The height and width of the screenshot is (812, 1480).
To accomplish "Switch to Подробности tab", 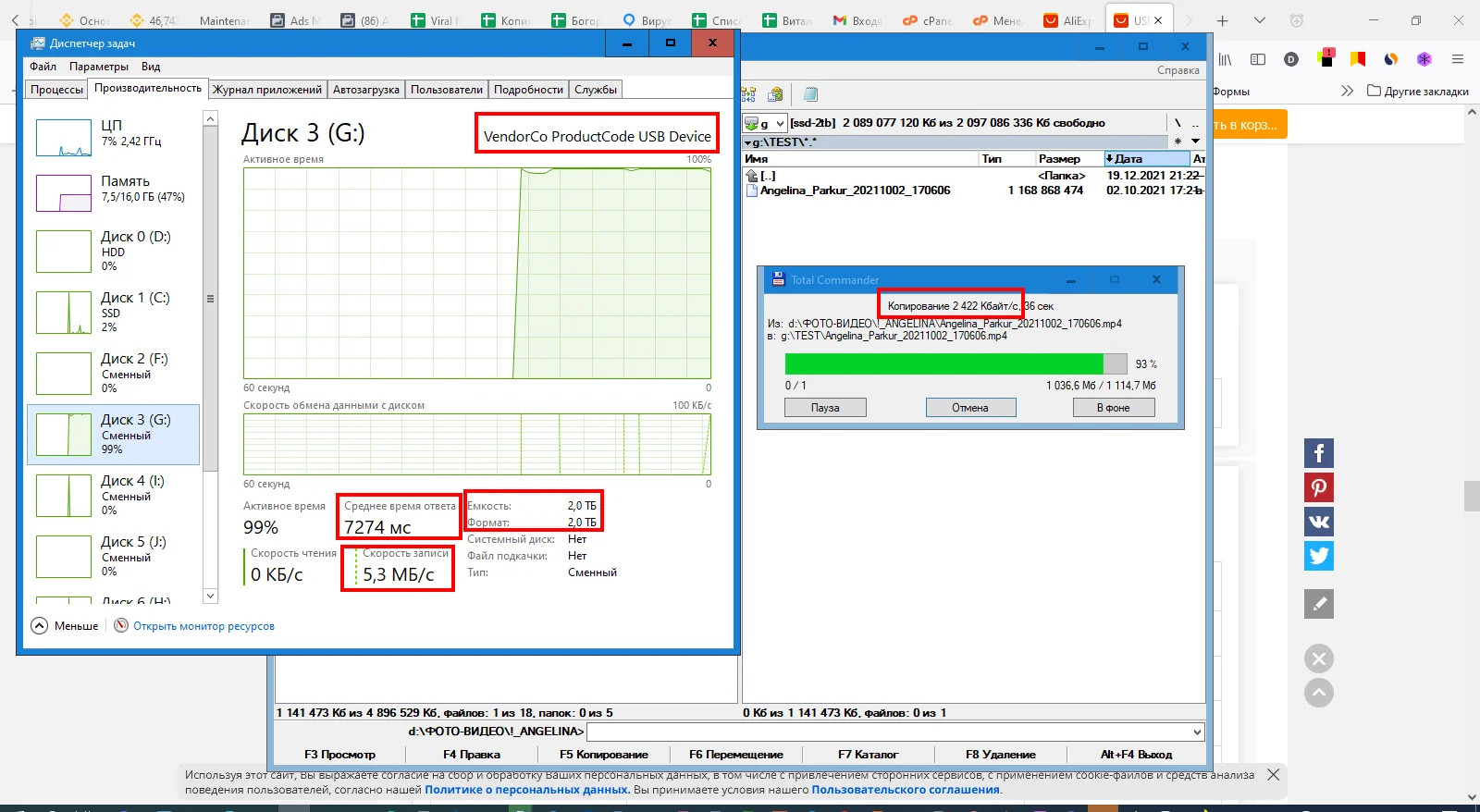I will pyautogui.click(x=528, y=90).
